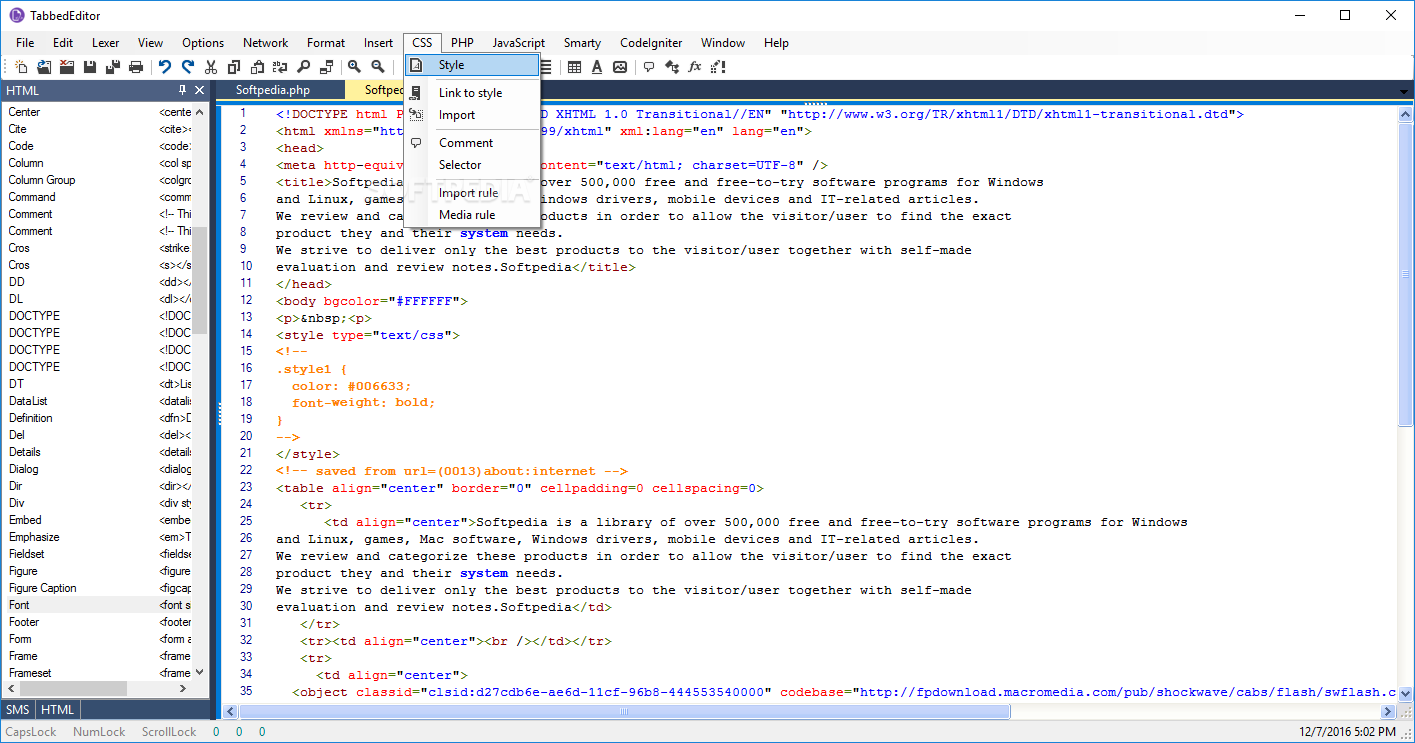Click the toolbar icon left of fx
The width and height of the screenshot is (1415, 743).
coord(672,67)
